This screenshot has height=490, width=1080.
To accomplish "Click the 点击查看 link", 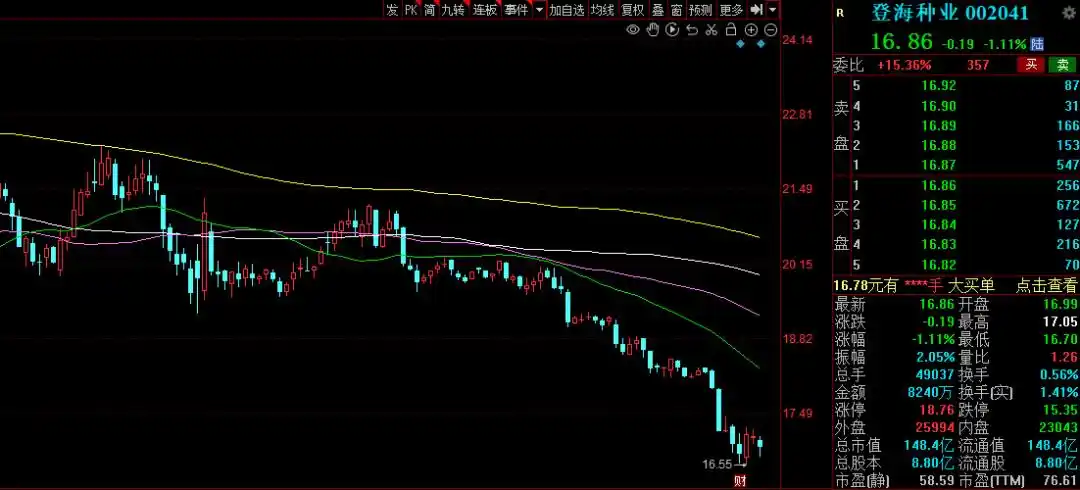I will click(x=1045, y=286).
